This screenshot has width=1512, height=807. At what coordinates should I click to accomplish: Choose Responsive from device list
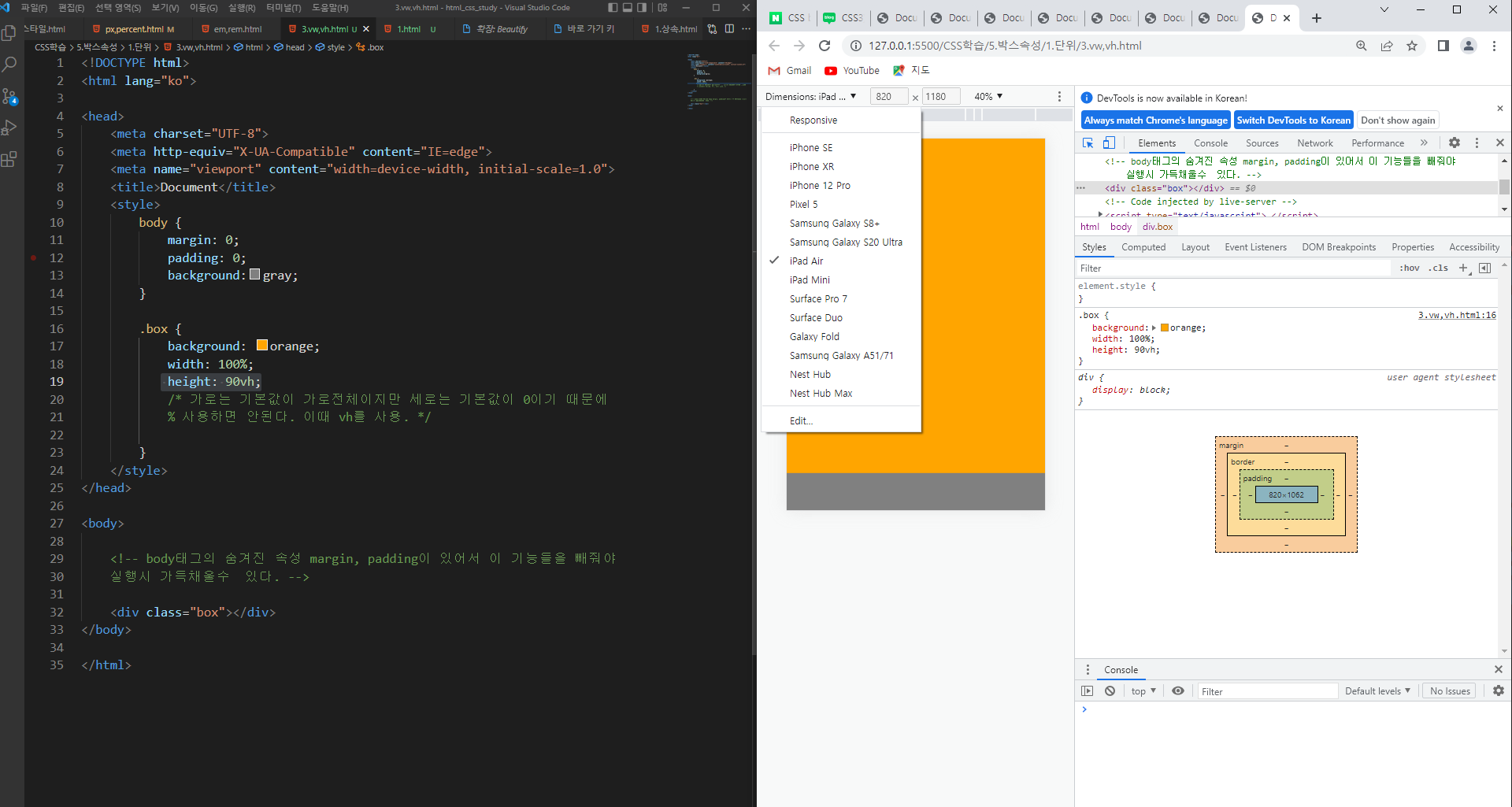click(x=813, y=120)
